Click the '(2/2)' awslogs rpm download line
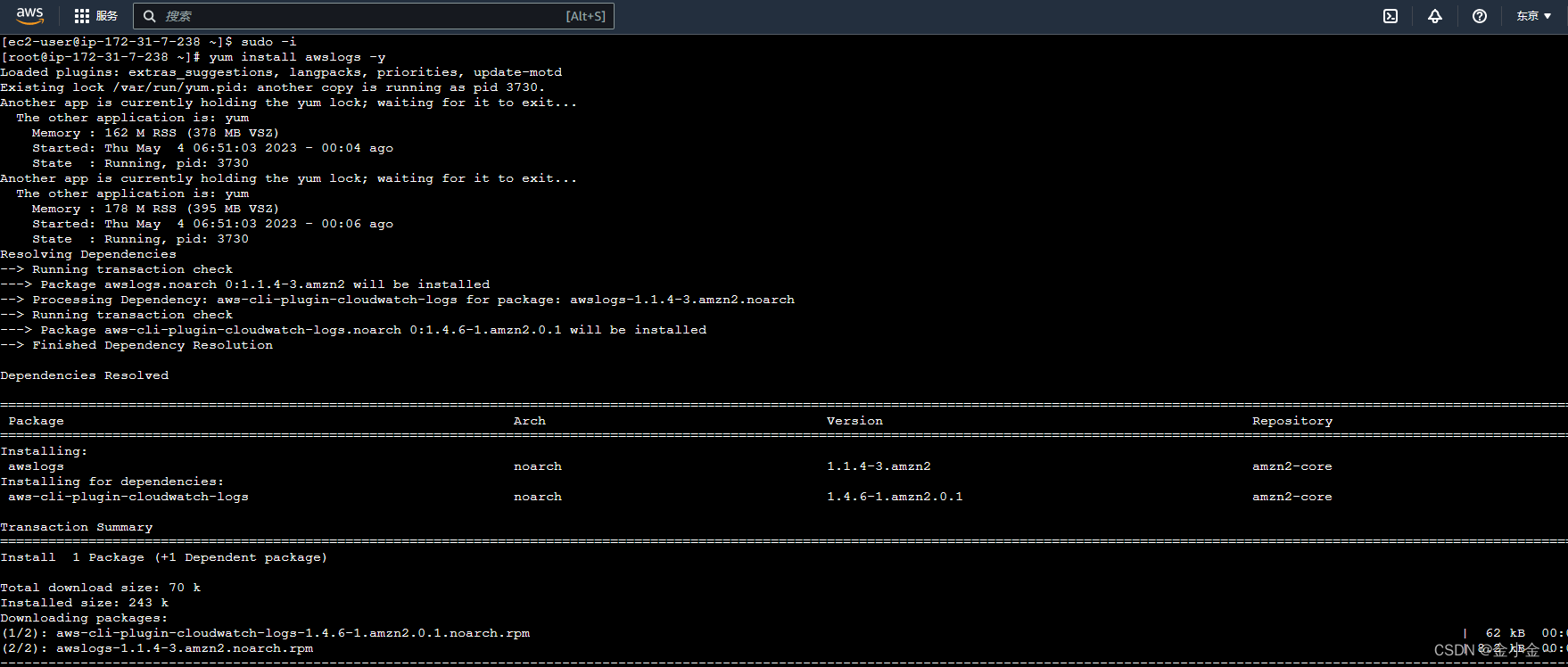The image size is (1568, 667). pos(157,648)
